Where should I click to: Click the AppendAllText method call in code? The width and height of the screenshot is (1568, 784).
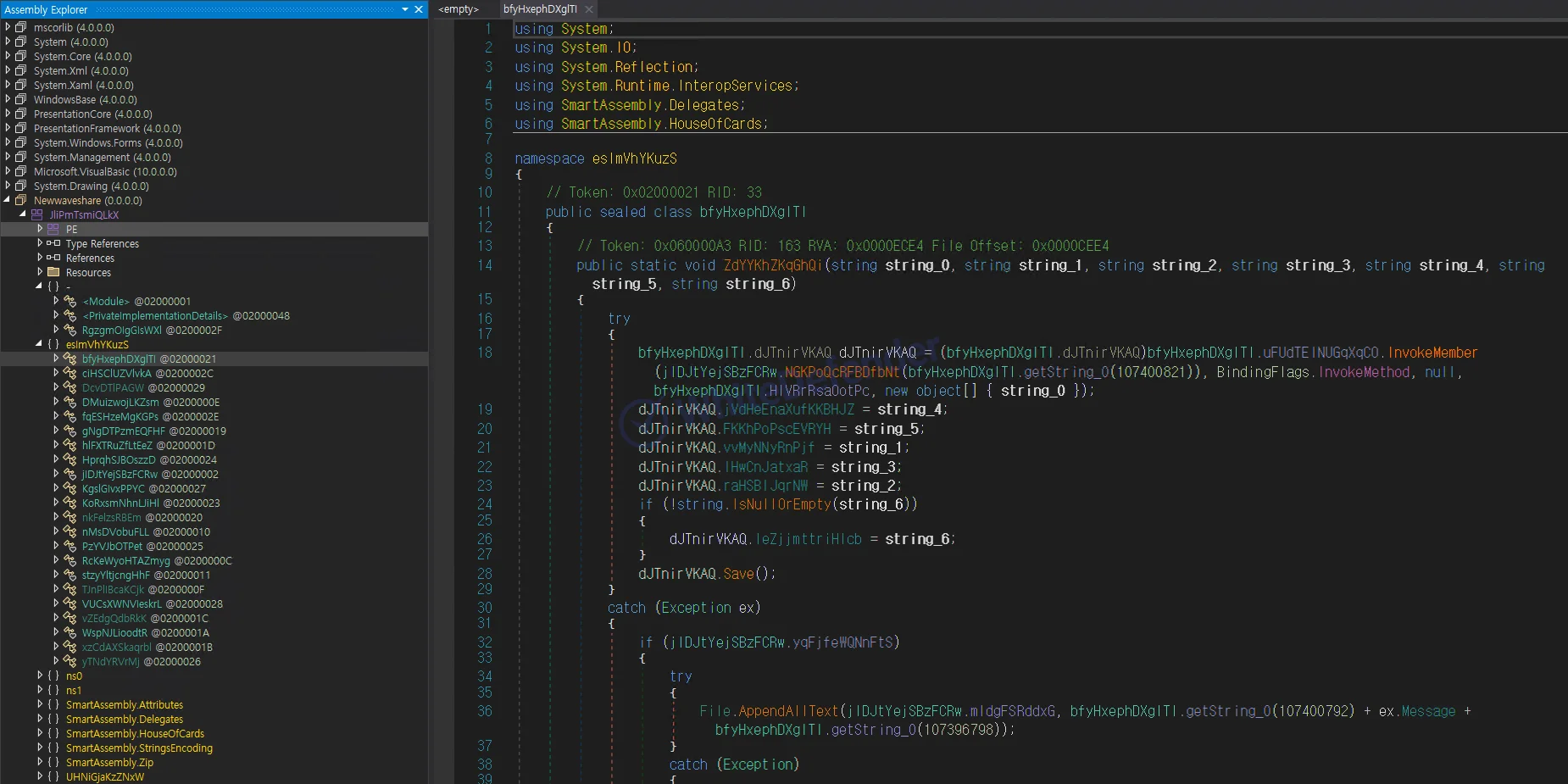(787, 711)
